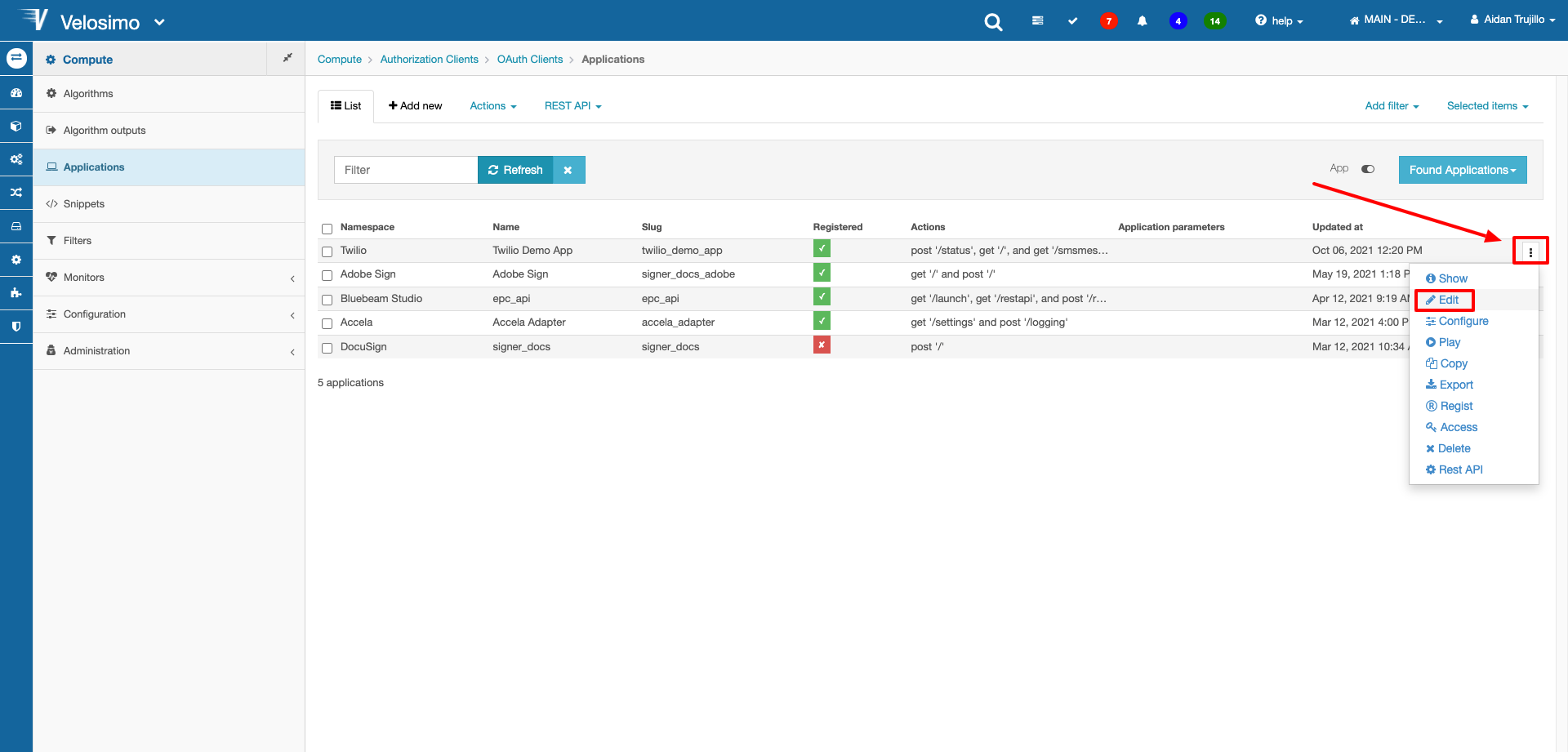Click the Add new button
The width and height of the screenshot is (1568, 752).
coord(416,106)
